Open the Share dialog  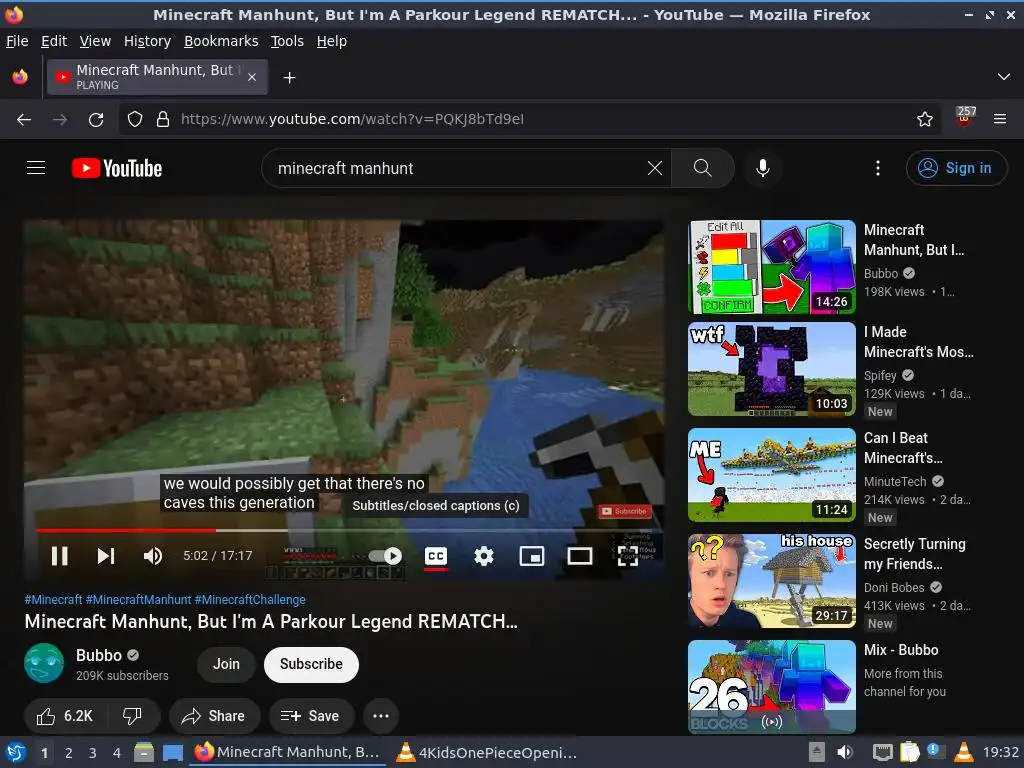[x=214, y=716]
